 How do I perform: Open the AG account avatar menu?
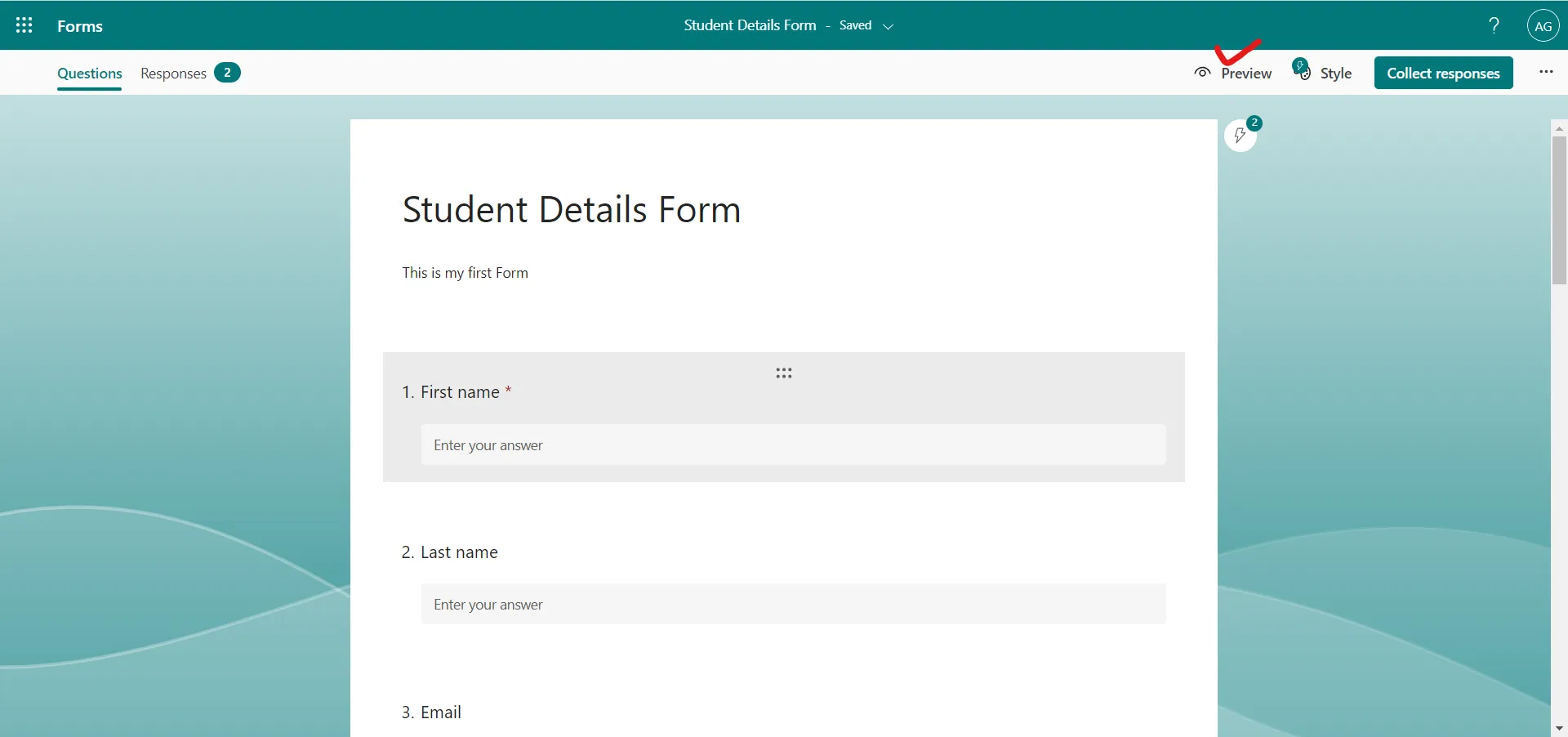click(x=1543, y=25)
